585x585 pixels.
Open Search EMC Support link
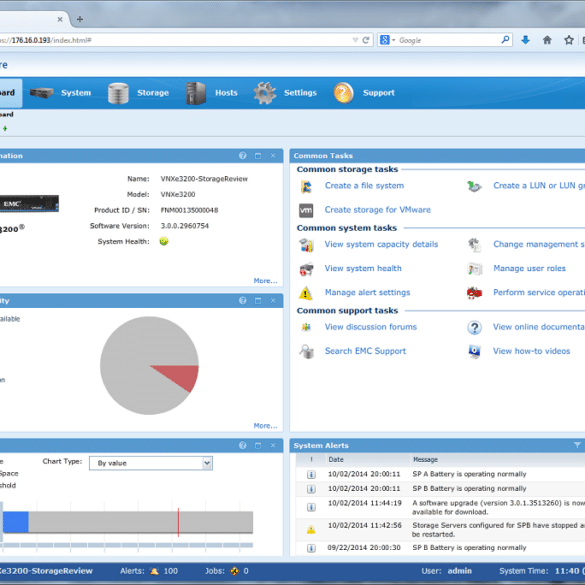[365, 351]
